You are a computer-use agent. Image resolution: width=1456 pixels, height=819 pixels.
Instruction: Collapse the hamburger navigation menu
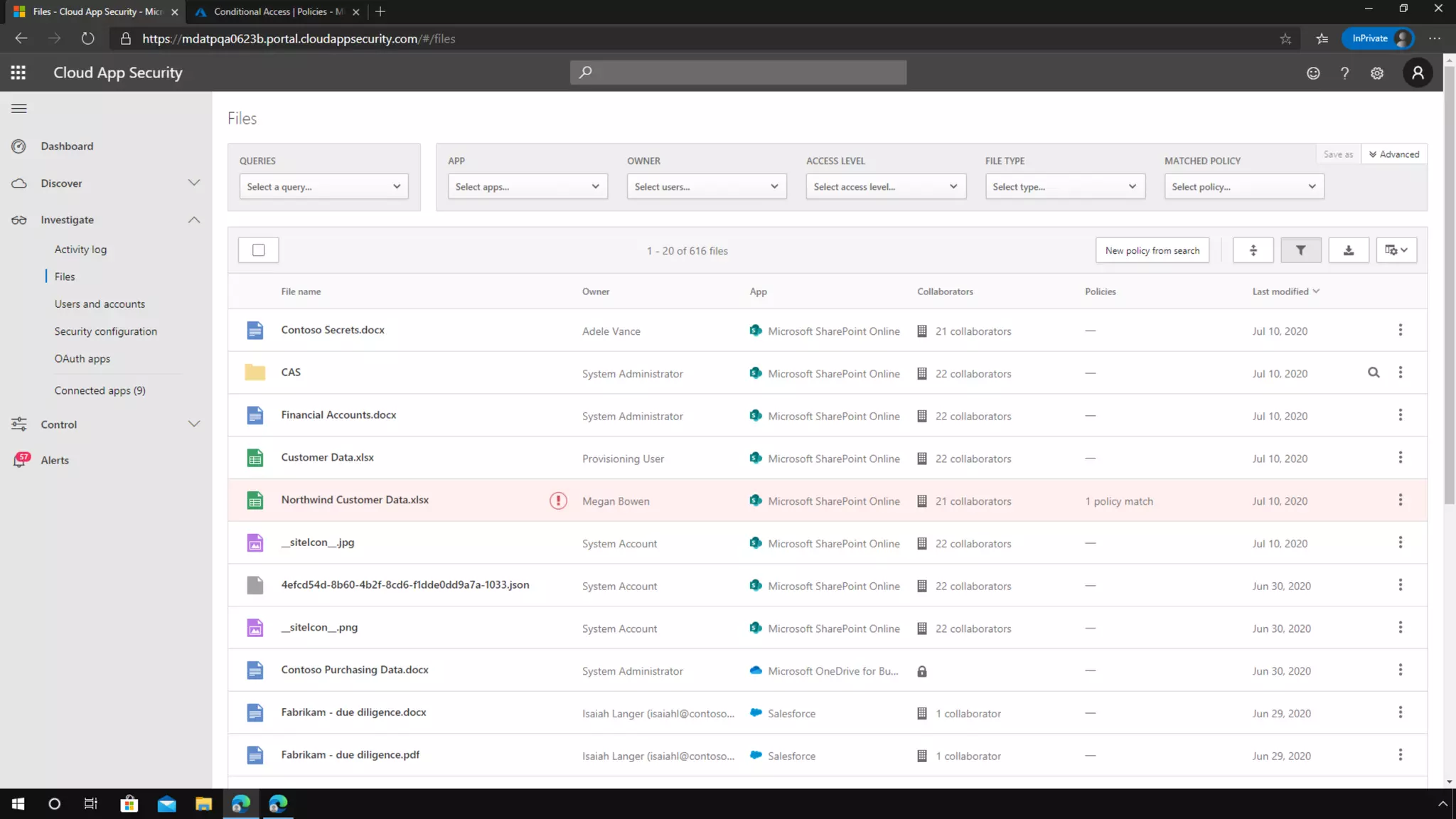[19, 109]
